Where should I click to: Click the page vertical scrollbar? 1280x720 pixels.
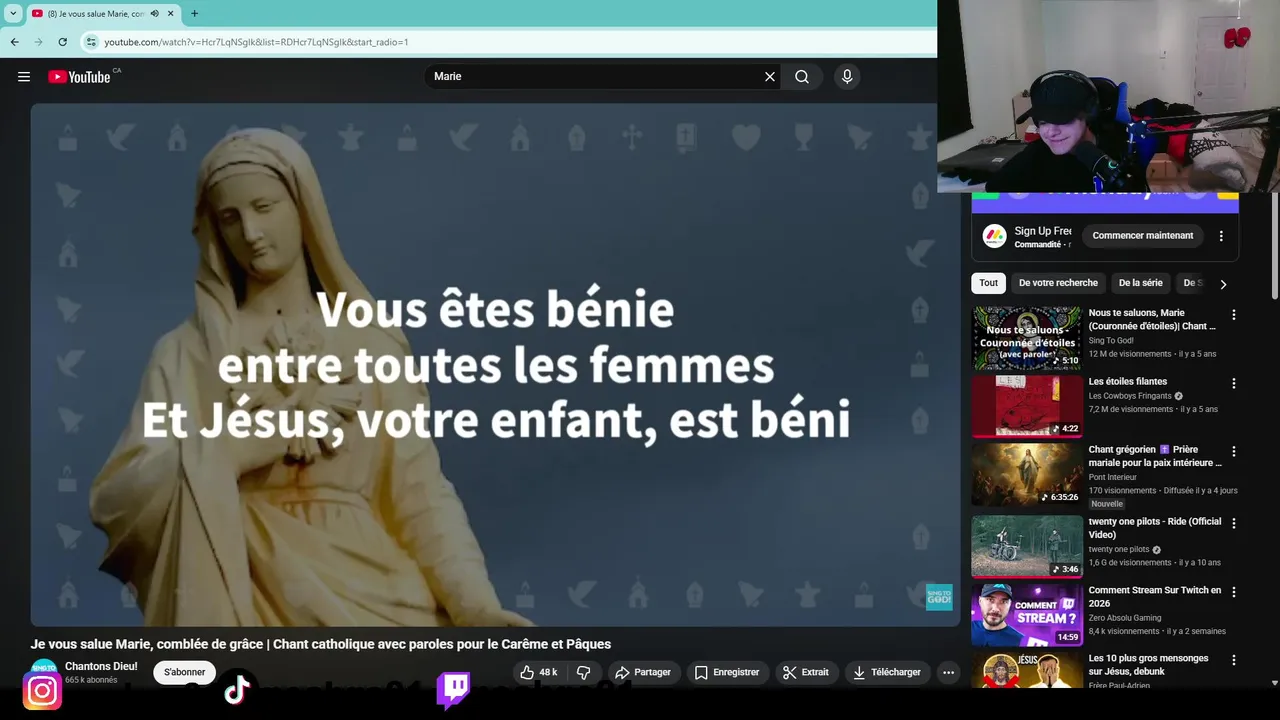click(1274, 245)
